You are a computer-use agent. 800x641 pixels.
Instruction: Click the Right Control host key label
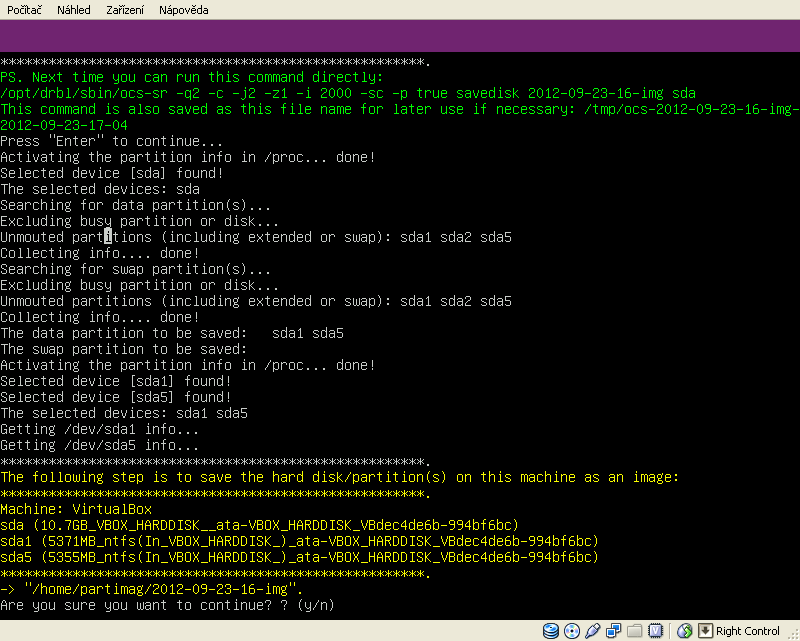pos(748,631)
